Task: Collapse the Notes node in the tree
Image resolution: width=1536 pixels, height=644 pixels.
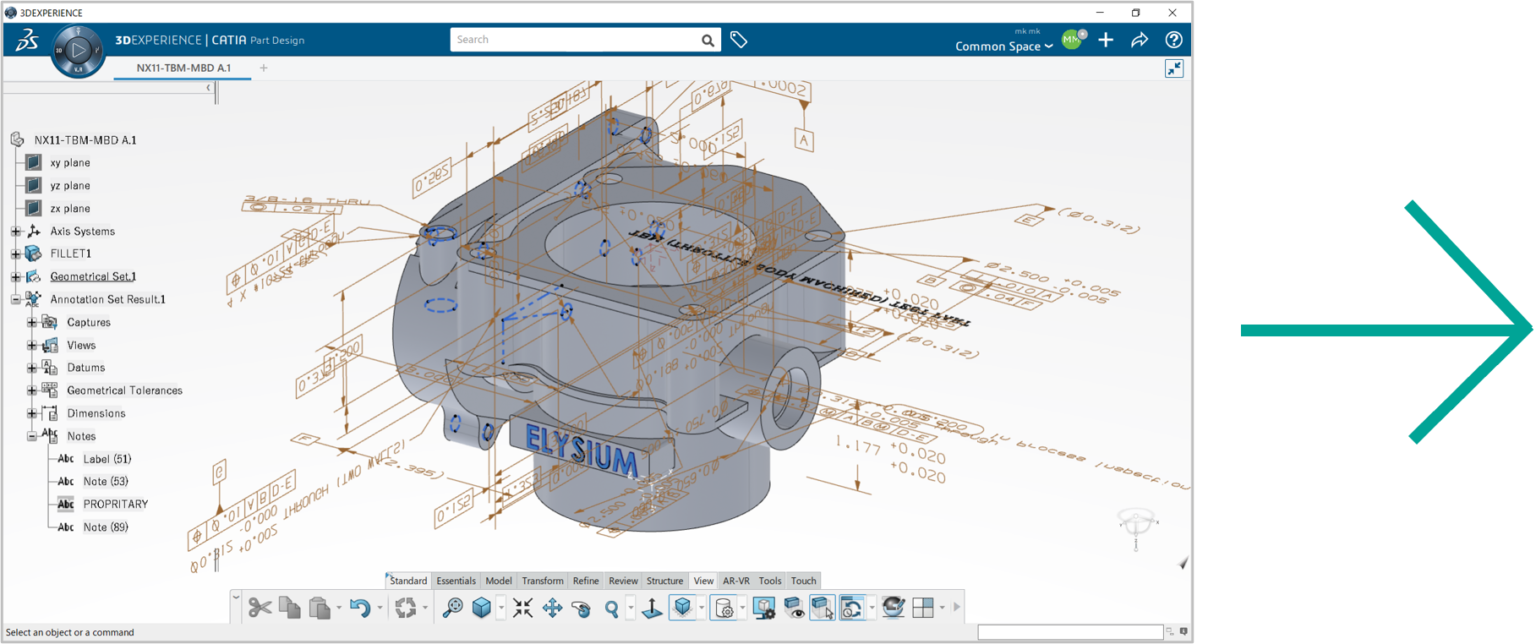Action: (x=32, y=435)
